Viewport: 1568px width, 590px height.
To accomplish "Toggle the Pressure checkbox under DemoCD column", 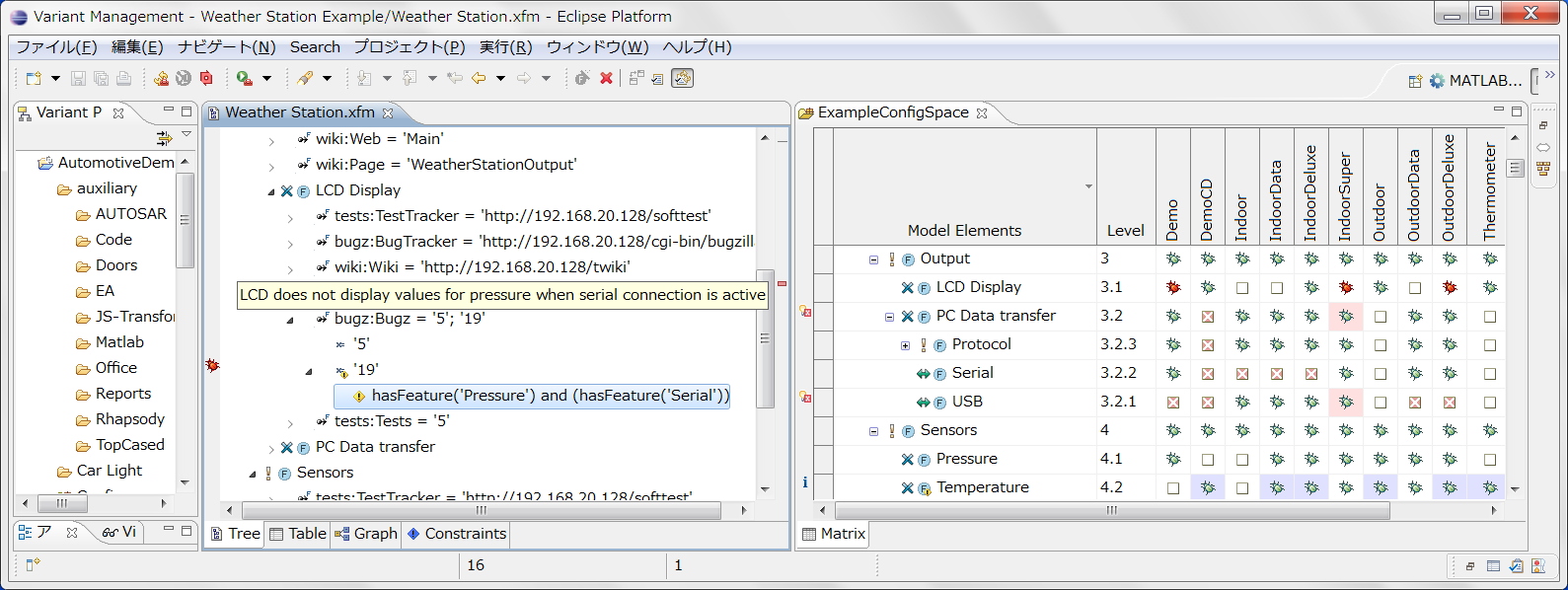I will click(x=1207, y=460).
